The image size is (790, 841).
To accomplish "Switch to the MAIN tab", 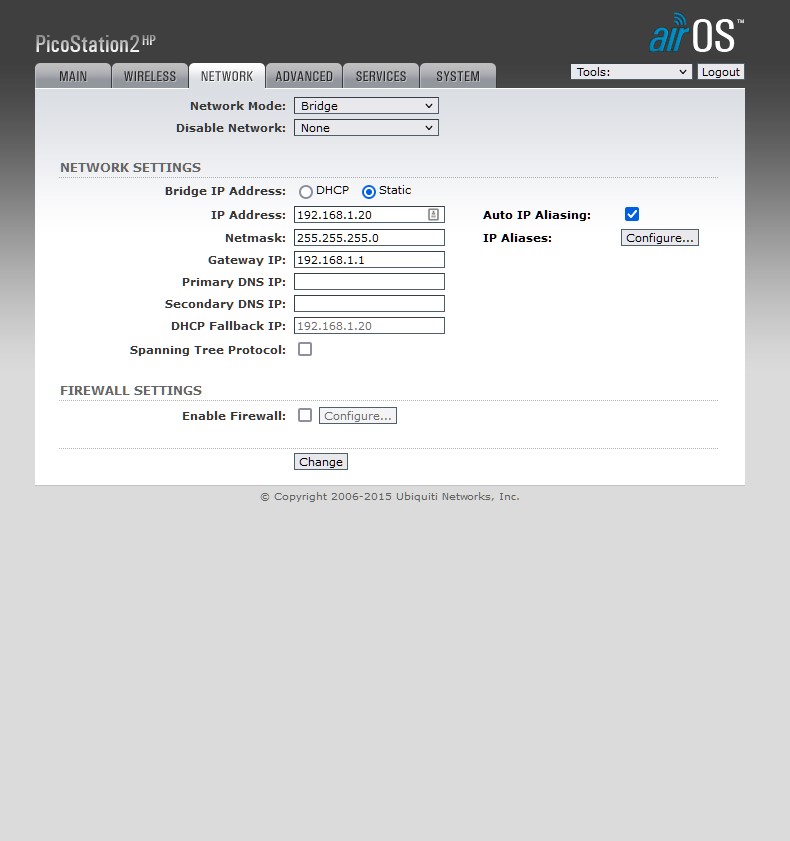I will pos(73,76).
